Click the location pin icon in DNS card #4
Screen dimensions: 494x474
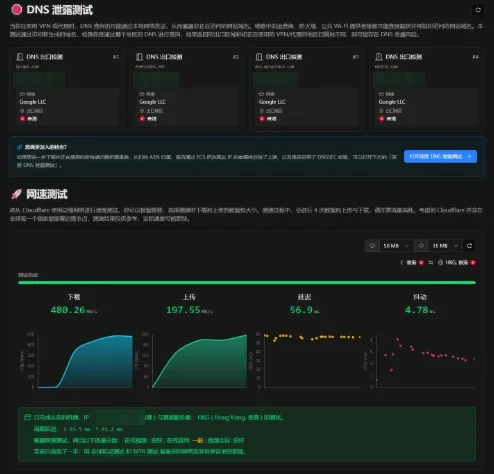[x=381, y=111]
